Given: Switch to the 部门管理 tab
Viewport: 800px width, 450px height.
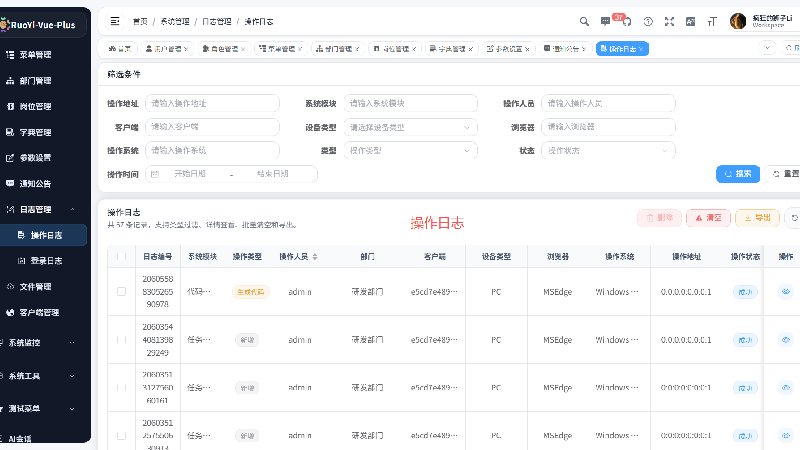Looking at the screenshot, I should pos(337,48).
